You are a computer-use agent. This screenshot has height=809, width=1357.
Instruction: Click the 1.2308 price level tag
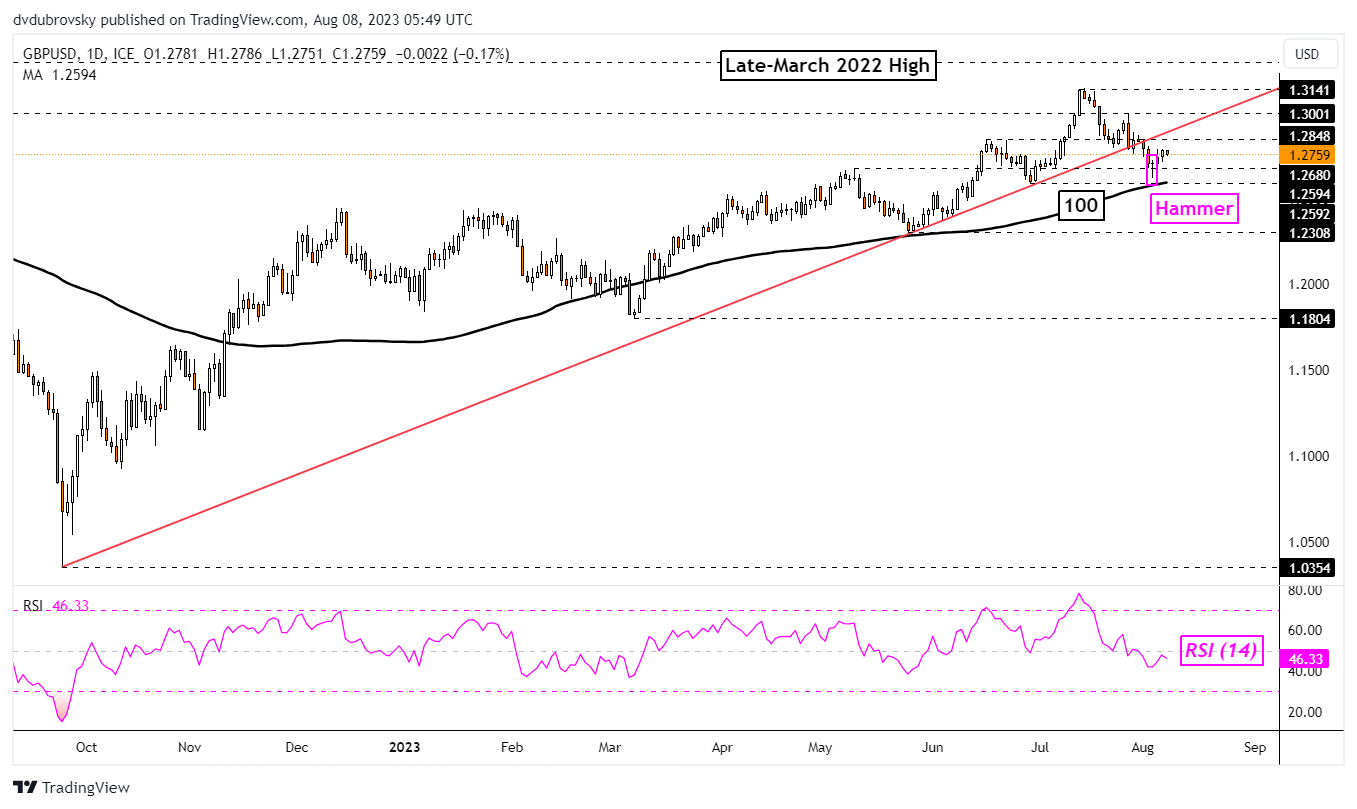click(1309, 232)
